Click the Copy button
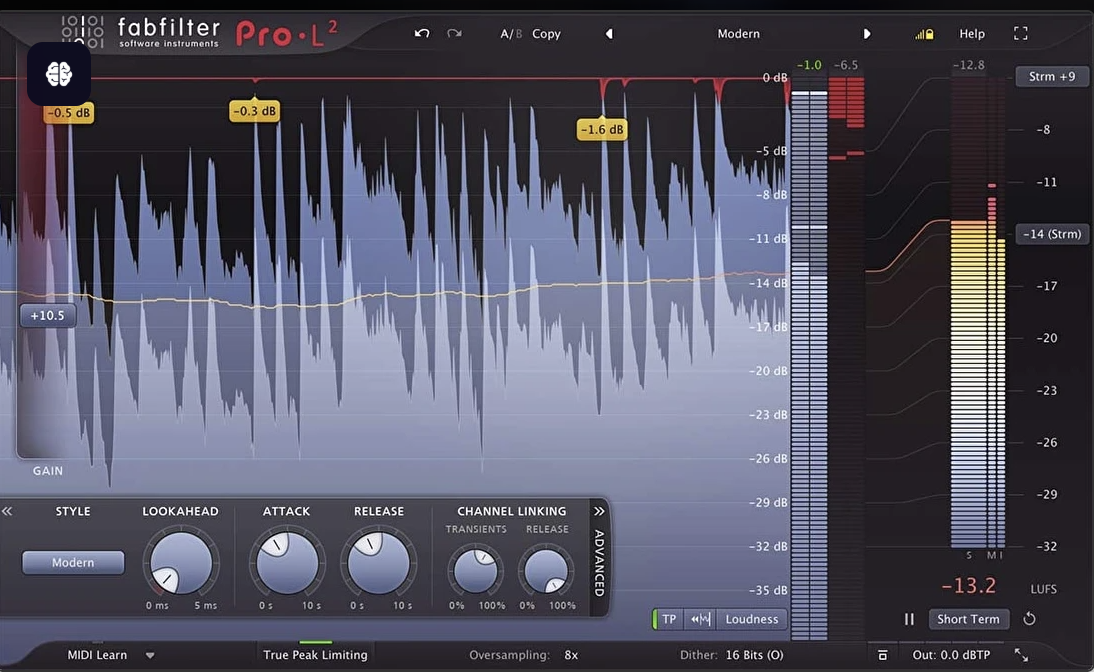The height and width of the screenshot is (672, 1094). [x=546, y=33]
